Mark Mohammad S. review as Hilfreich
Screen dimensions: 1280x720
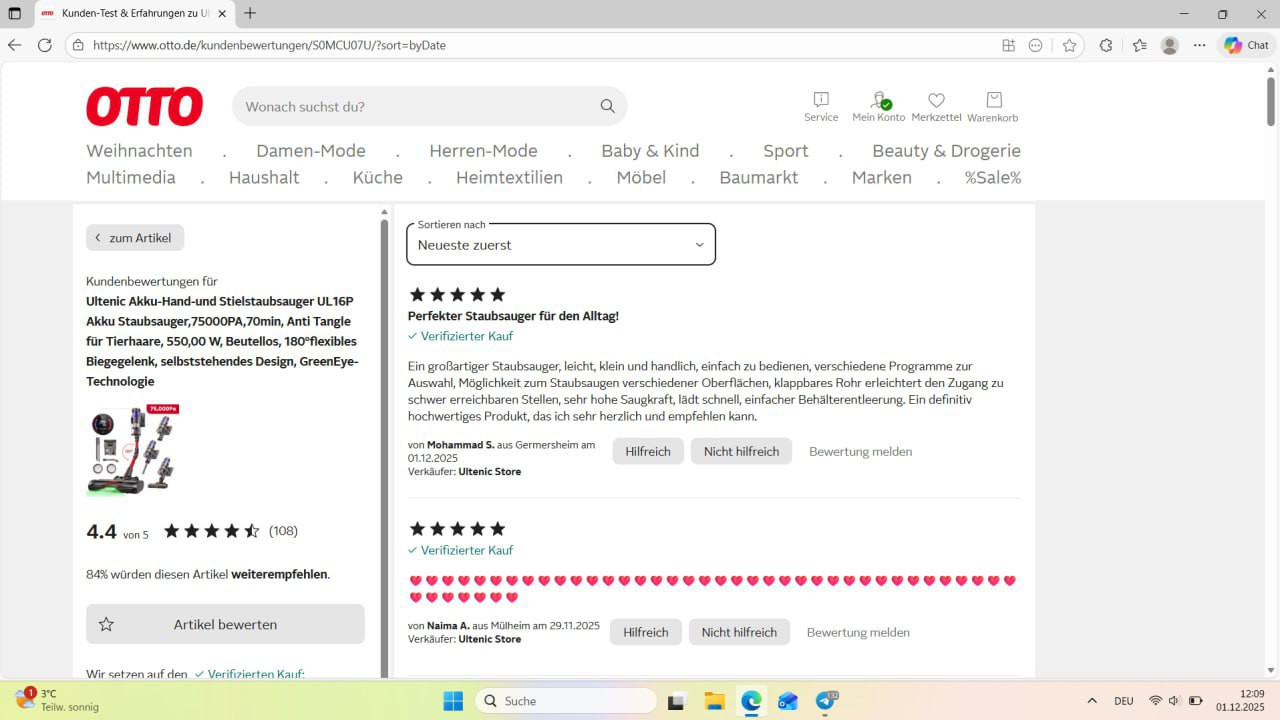[x=648, y=451]
